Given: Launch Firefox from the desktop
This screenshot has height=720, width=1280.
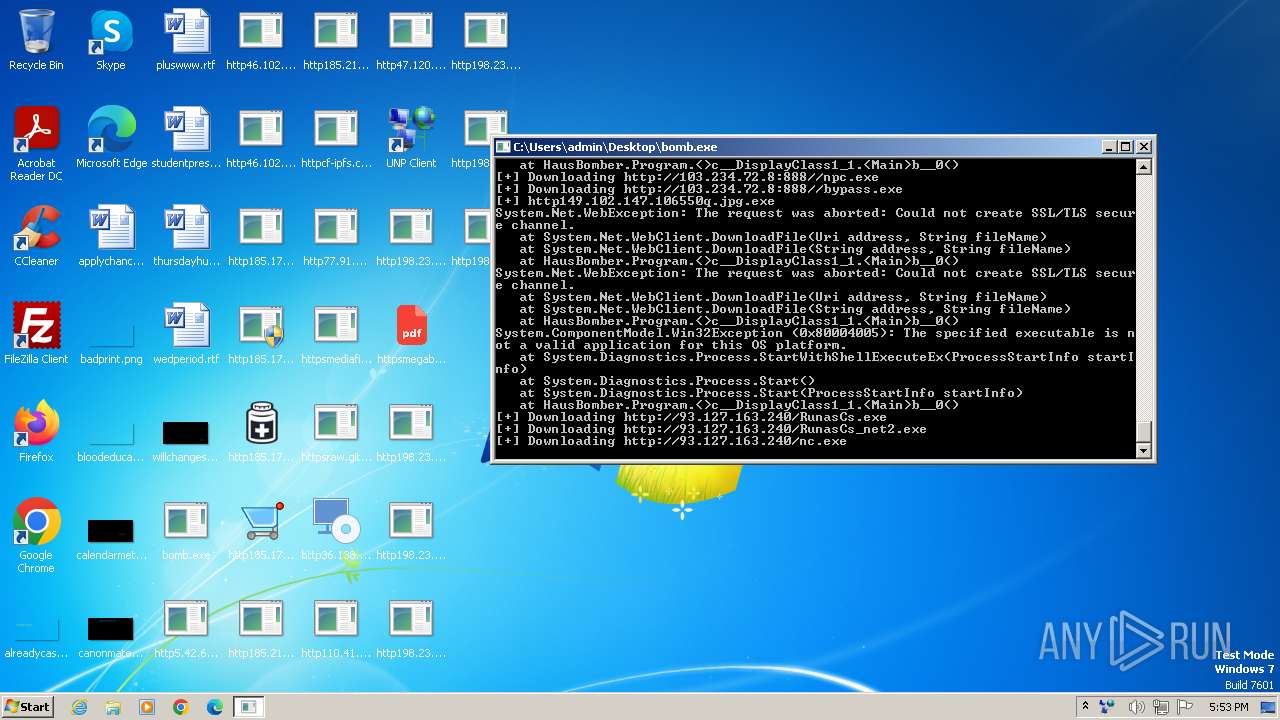Looking at the screenshot, I should 36,433.
